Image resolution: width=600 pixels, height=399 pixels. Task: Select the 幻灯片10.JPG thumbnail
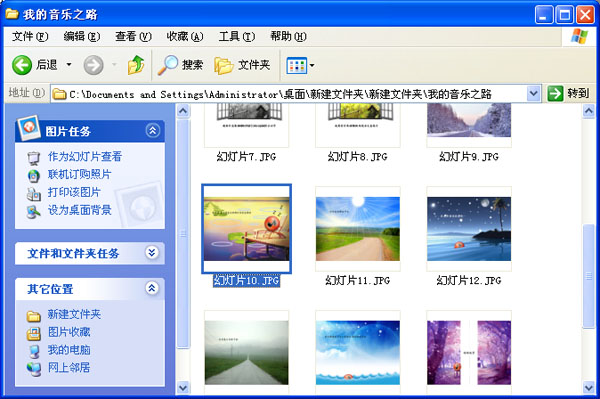(x=246, y=229)
